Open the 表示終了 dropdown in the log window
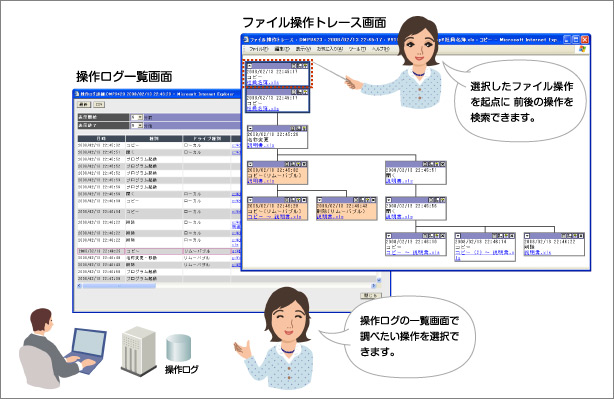This screenshot has width=614, height=399. click(137, 126)
